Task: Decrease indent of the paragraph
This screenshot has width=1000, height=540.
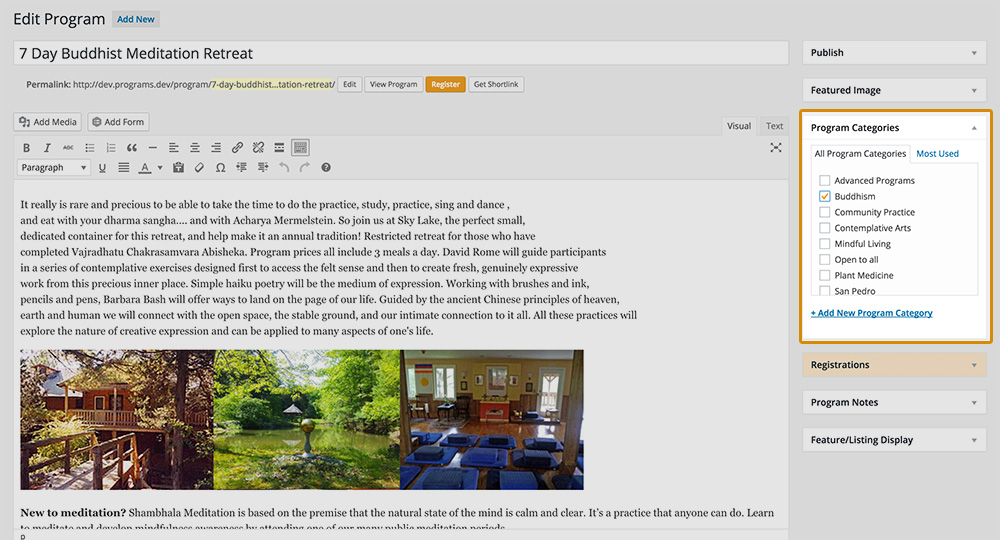Action: [x=241, y=168]
